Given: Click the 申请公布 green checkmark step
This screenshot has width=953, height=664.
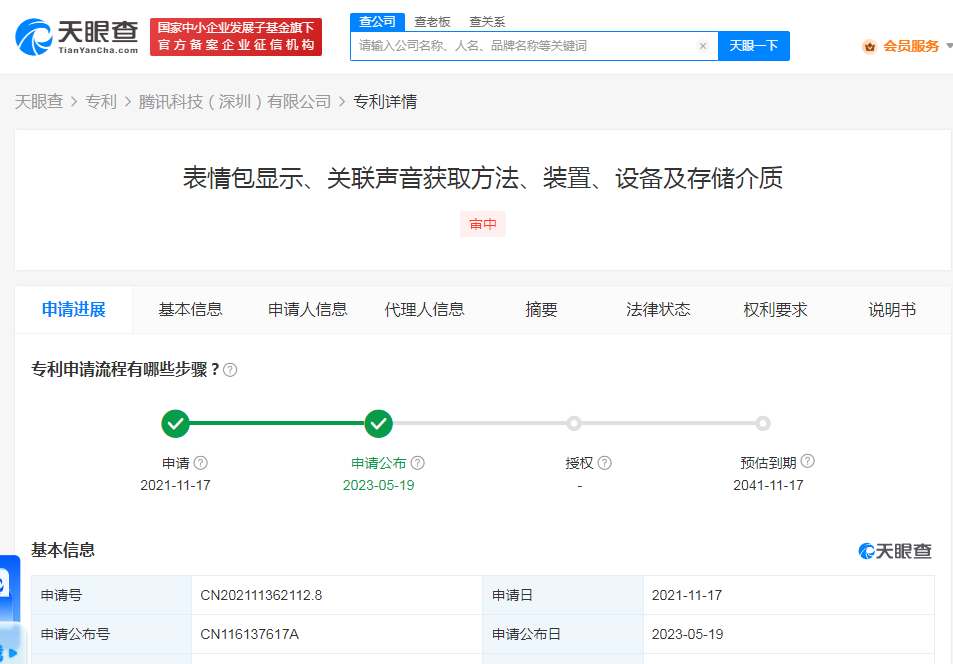Looking at the screenshot, I should pos(379,423).
